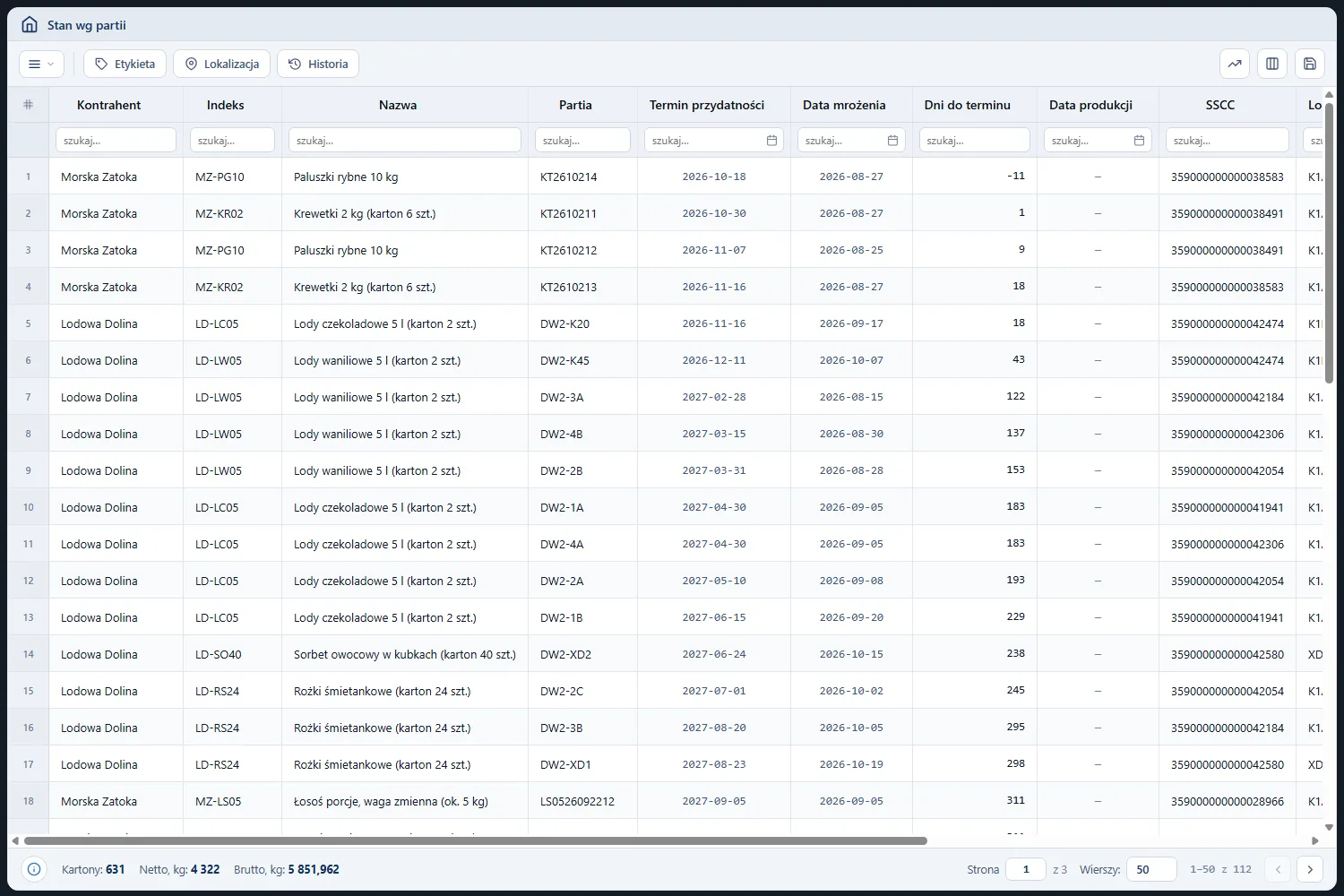
Task: Go to the previous page arrow
Action: coord(1279,869)
